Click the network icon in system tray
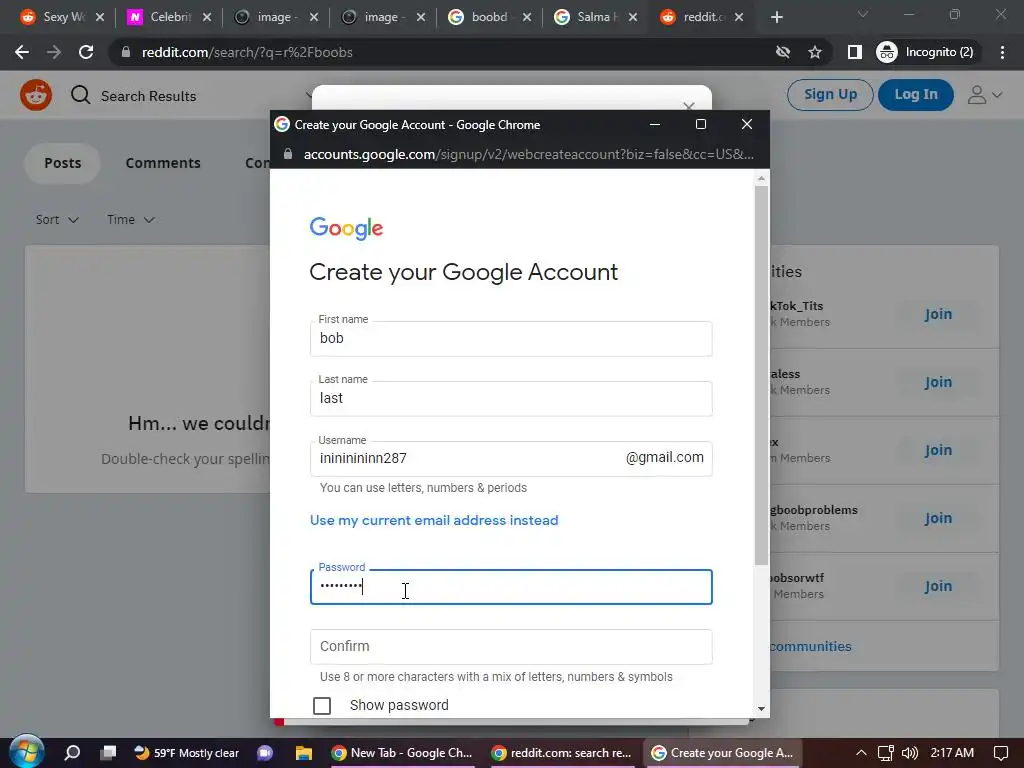 point(885,753)
